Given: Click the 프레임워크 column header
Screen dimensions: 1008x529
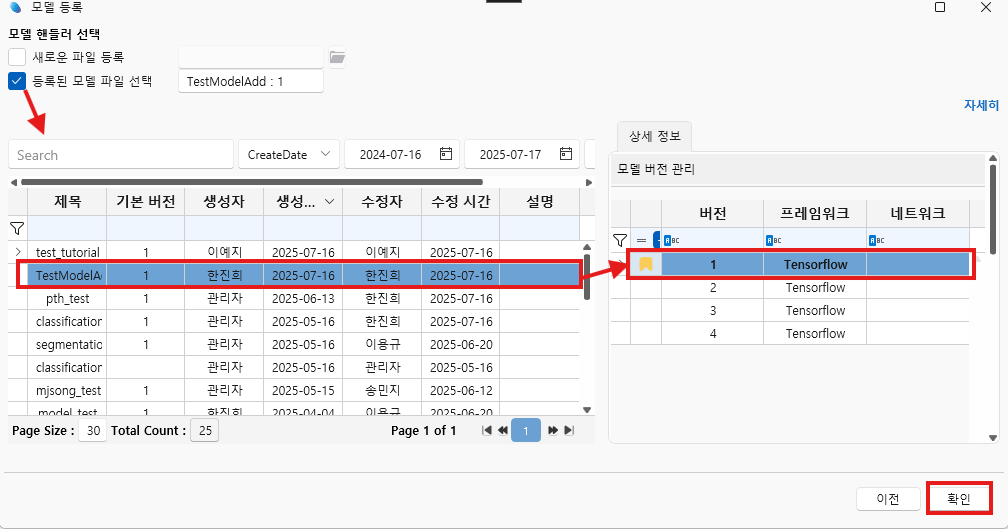Looking at the screenshot, I should (814, 213).
